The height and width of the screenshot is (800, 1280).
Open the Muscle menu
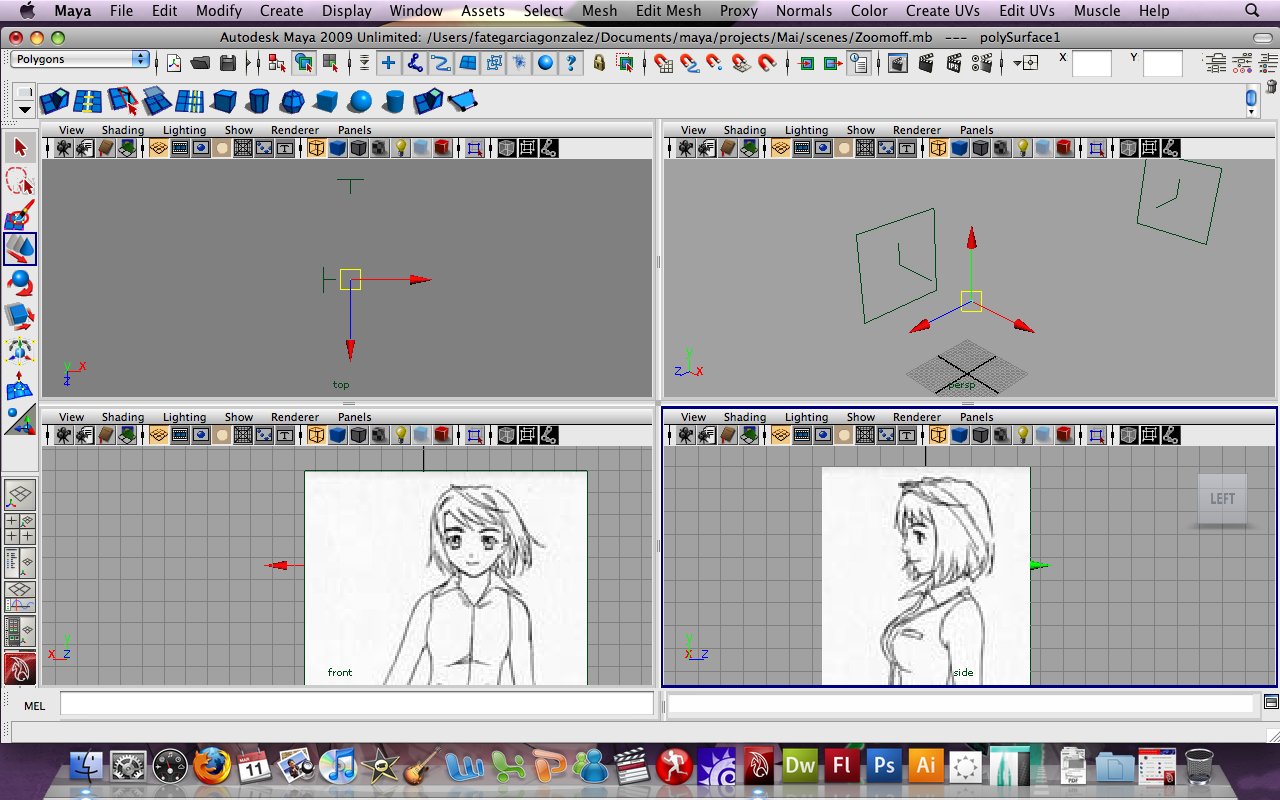tap(1097, 11)
